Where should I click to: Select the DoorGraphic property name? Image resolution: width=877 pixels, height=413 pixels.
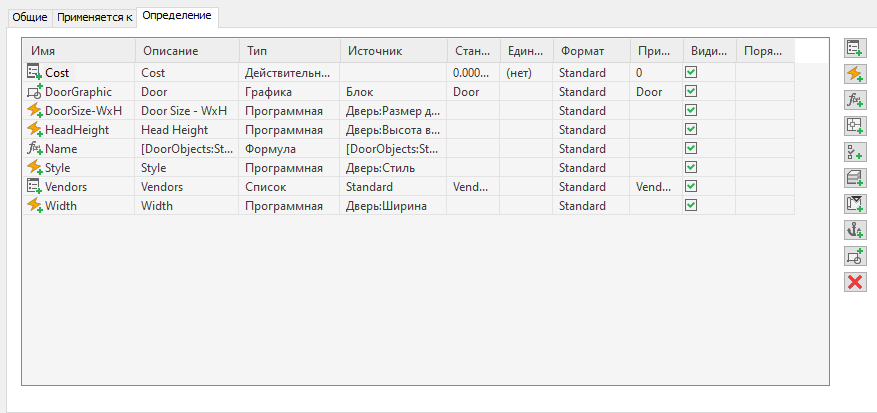[x=78, y=92]
